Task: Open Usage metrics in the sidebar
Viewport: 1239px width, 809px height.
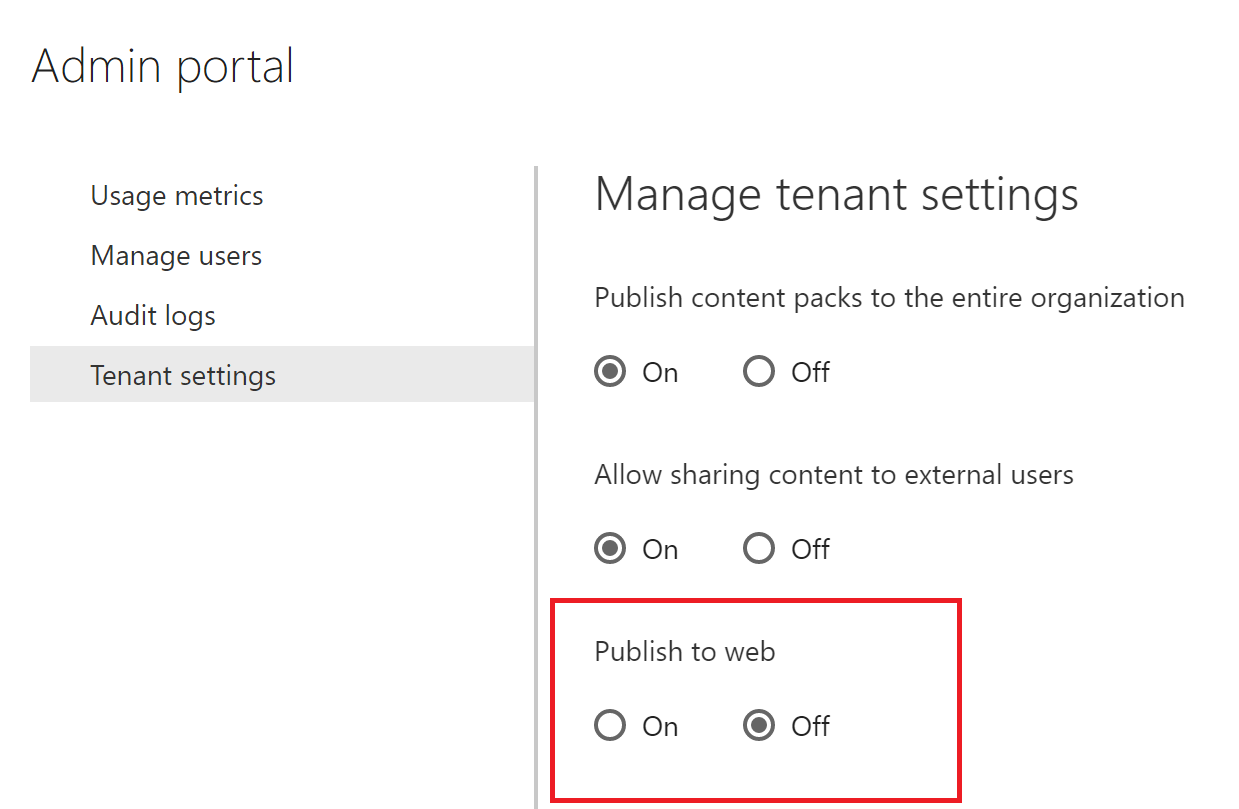Action: (177, 196)
